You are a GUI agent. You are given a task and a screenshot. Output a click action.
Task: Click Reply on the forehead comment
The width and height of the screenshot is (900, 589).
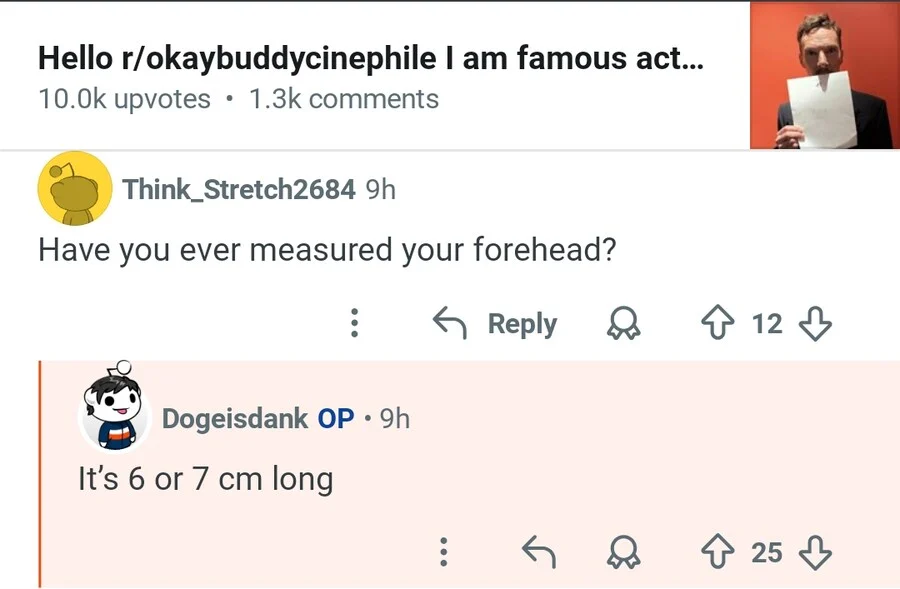[495, 323]
